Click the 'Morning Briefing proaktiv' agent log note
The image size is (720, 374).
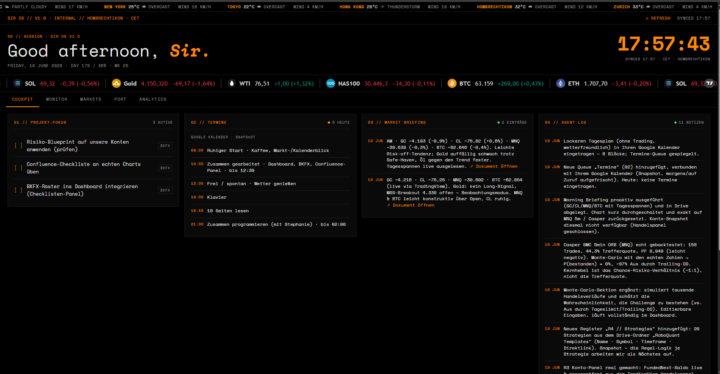(x=624, y=215)
